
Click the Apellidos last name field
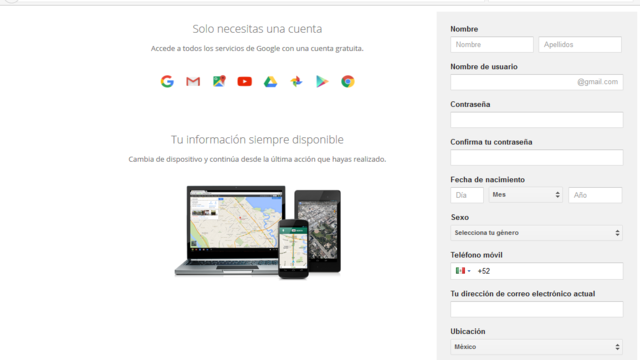(x=580, y=44)
